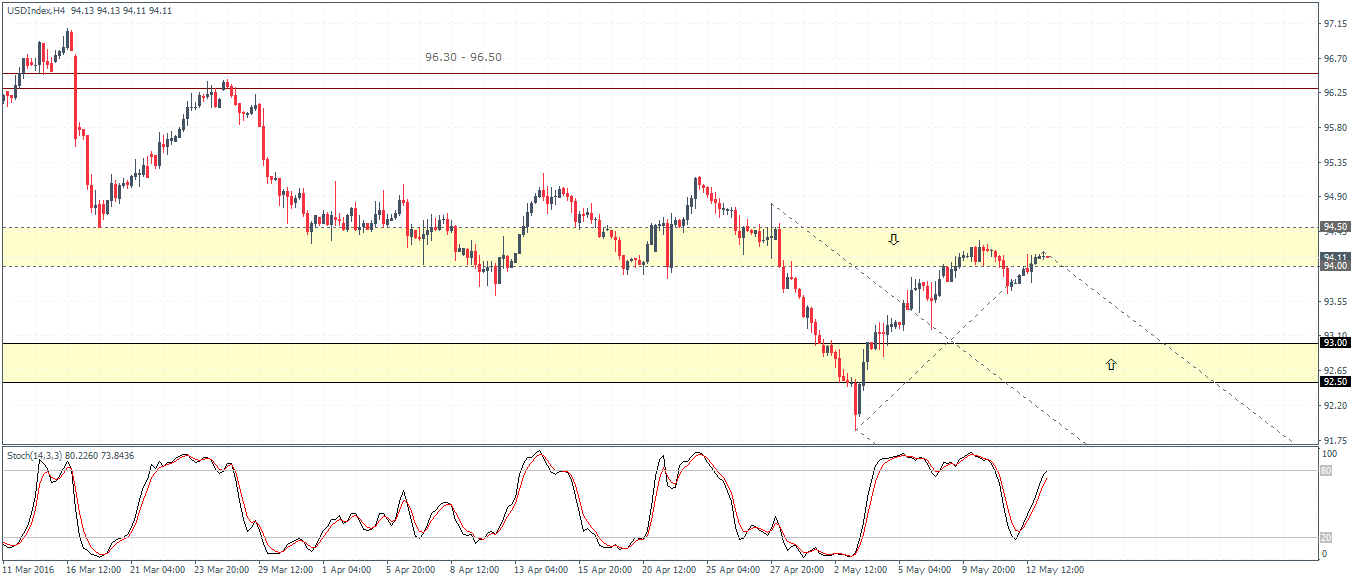
Task: Click the 91.75 value on the price axis
Action: point(1335,440)
